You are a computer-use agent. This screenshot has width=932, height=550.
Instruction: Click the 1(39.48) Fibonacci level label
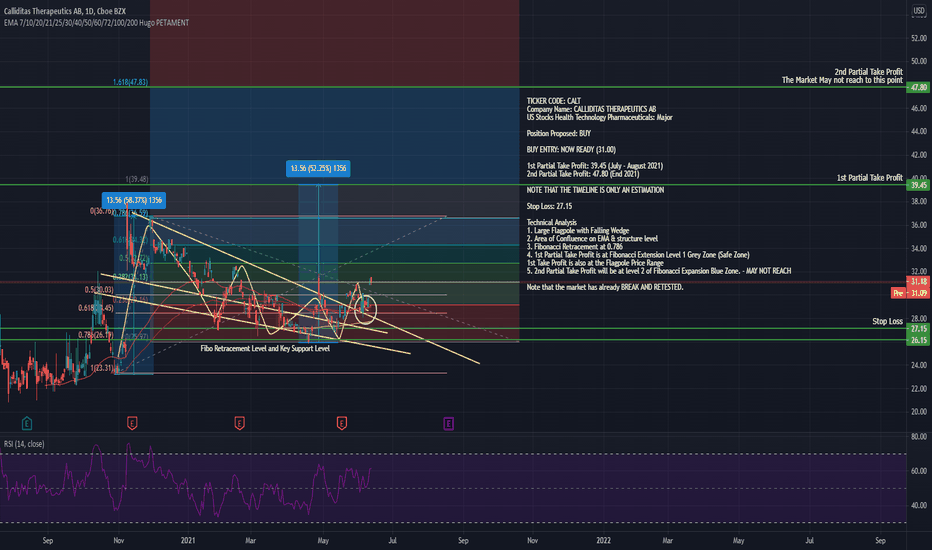point(137,179)
